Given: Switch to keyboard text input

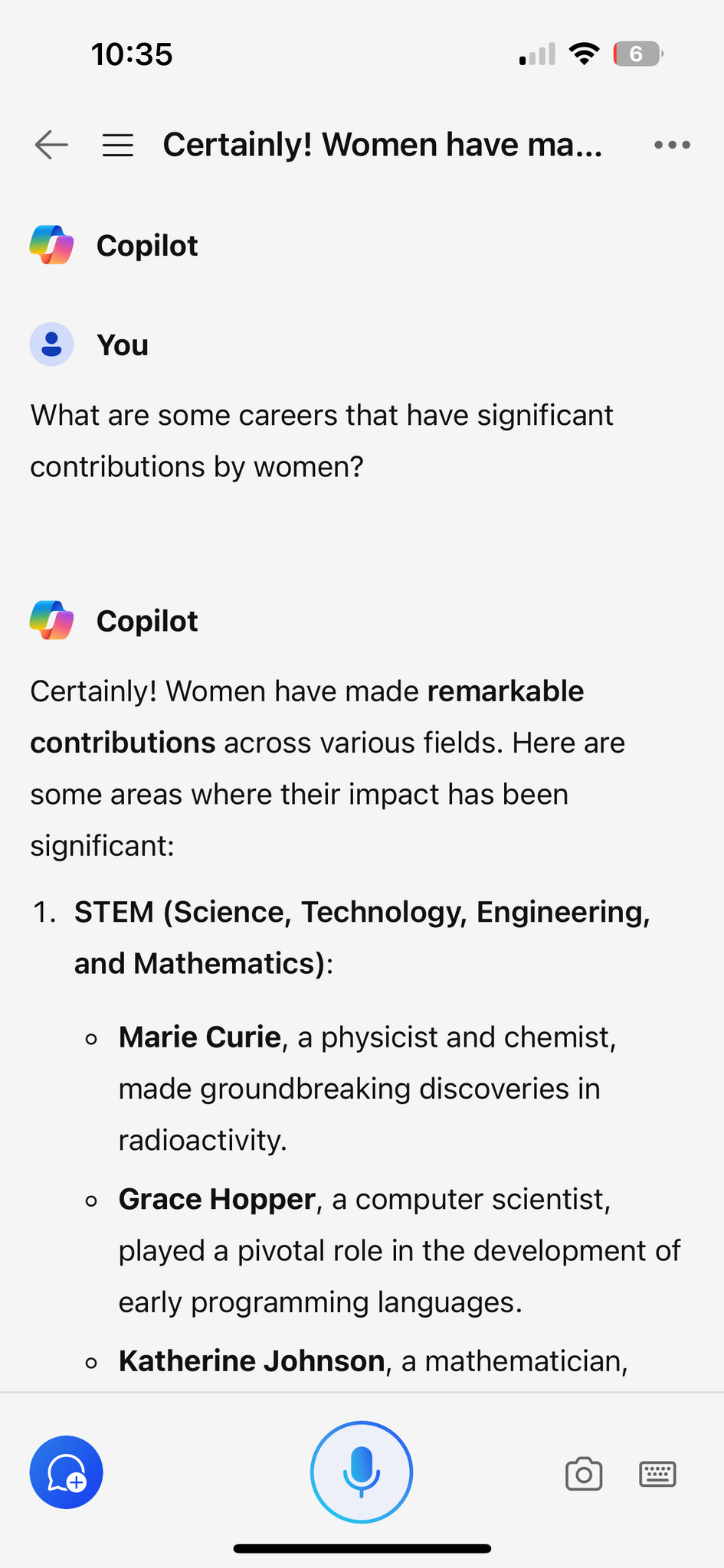Looking at the screenshot, I should pos(657,1473).
